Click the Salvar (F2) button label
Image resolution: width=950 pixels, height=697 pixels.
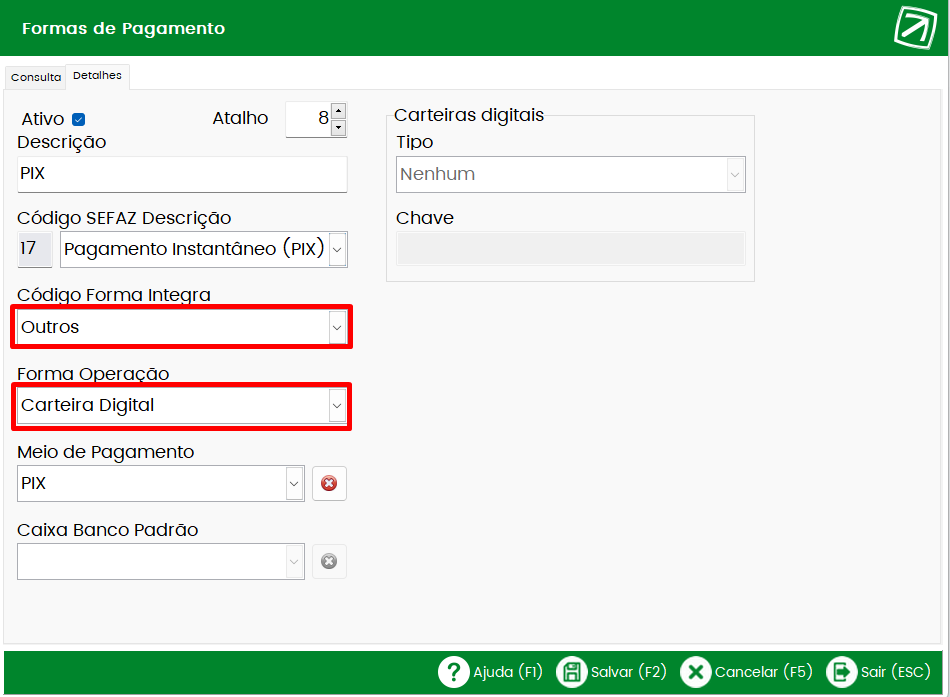(629, 672)
